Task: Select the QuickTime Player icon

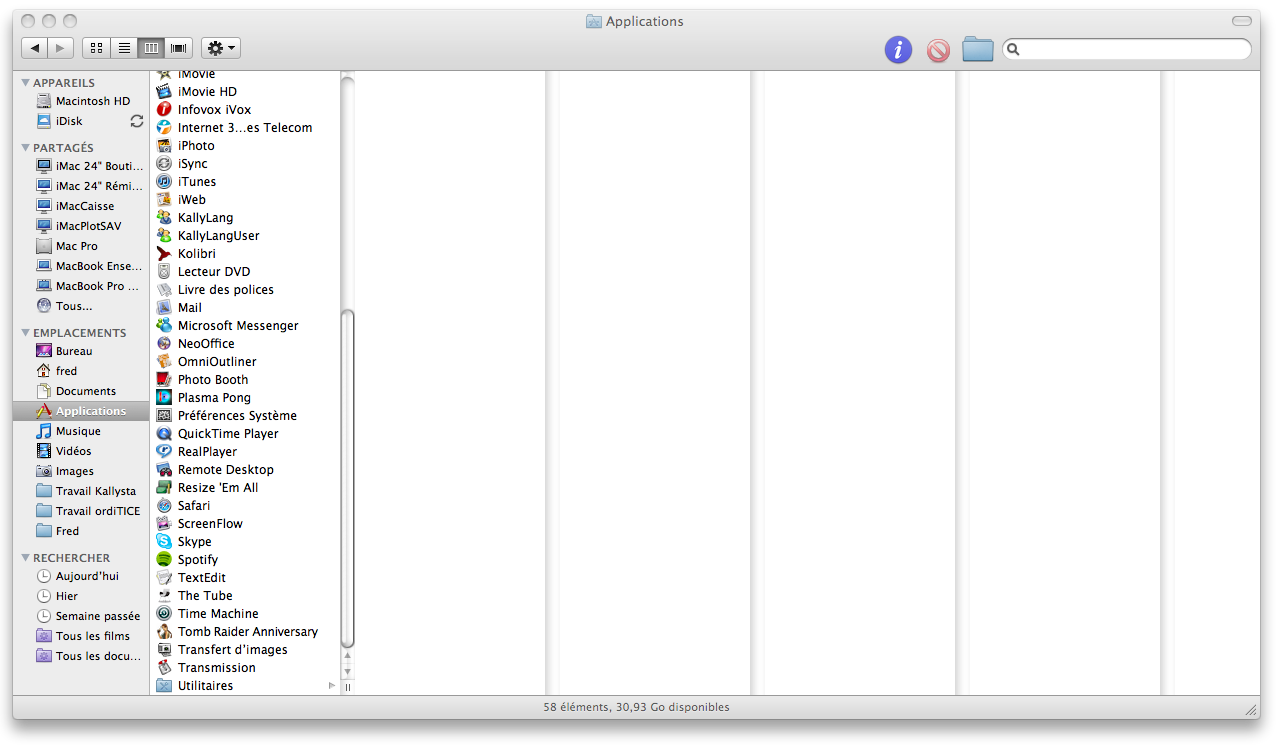Action: click(x=165, y=434)
